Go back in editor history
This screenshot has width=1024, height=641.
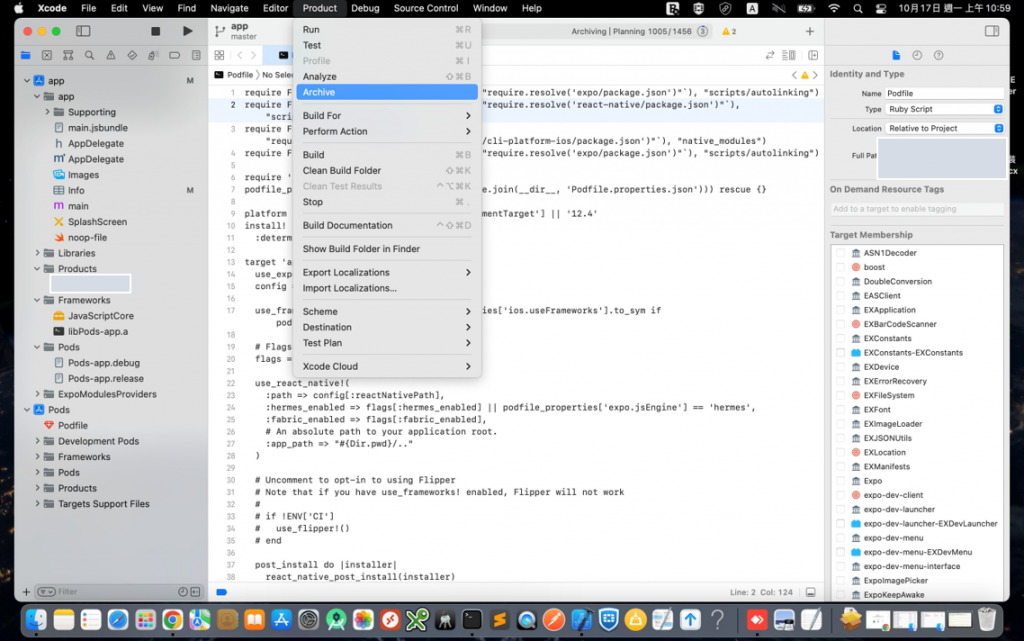coord(240,55)
